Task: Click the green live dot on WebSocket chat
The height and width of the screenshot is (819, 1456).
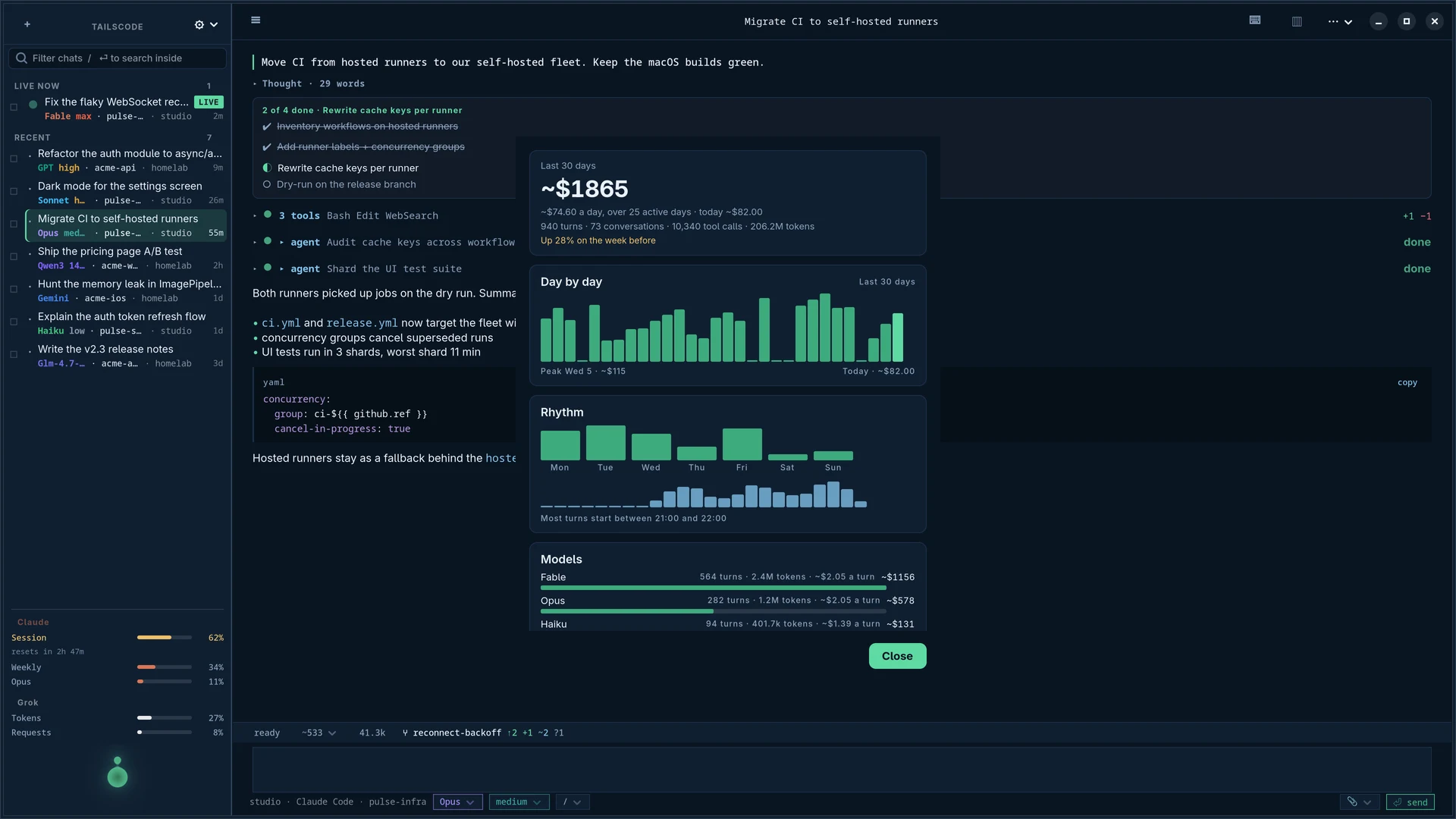Action: click(x=33, y=105)
